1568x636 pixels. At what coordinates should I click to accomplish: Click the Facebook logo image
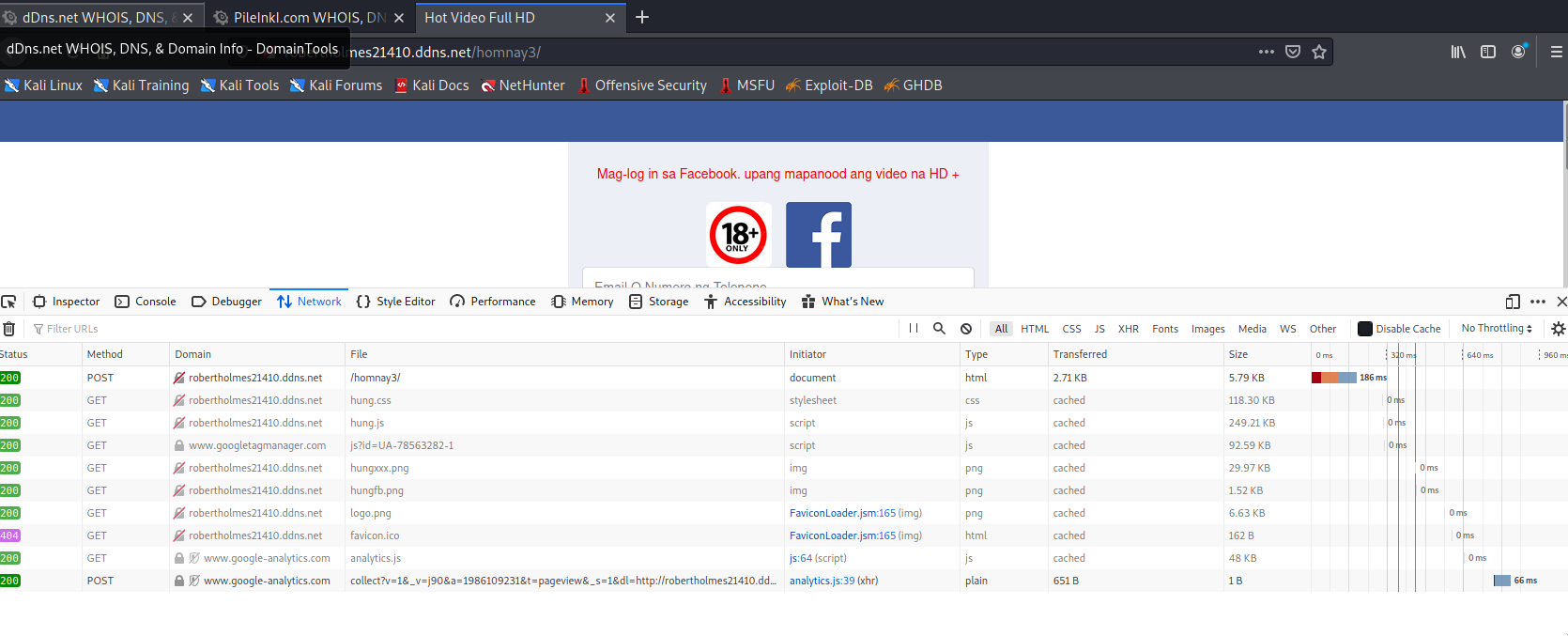point(819,235)
